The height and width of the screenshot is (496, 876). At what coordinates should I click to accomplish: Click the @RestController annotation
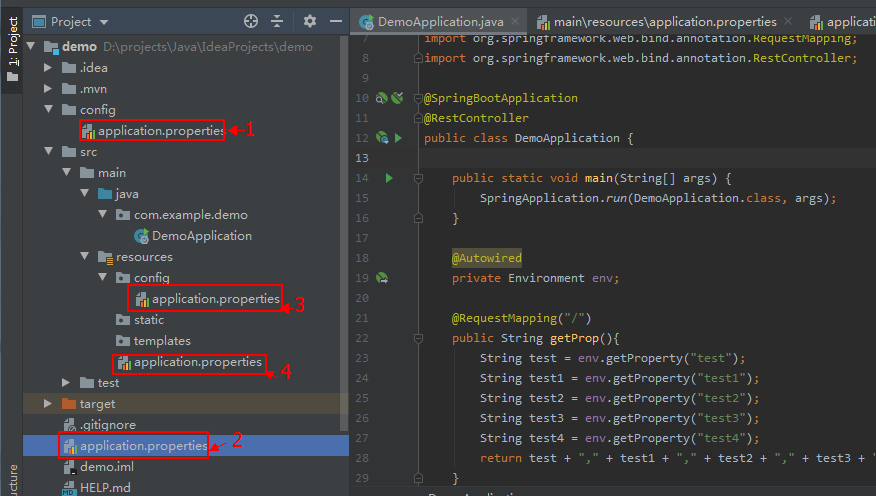[477, 118]
